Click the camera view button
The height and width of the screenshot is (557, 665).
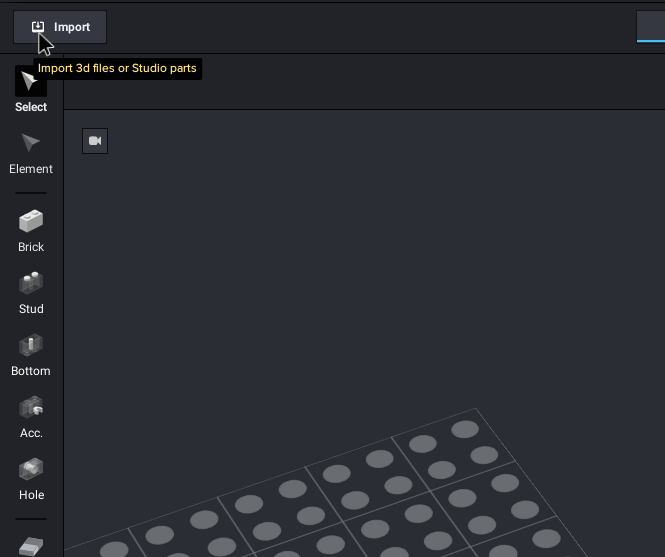coord(95,141)
